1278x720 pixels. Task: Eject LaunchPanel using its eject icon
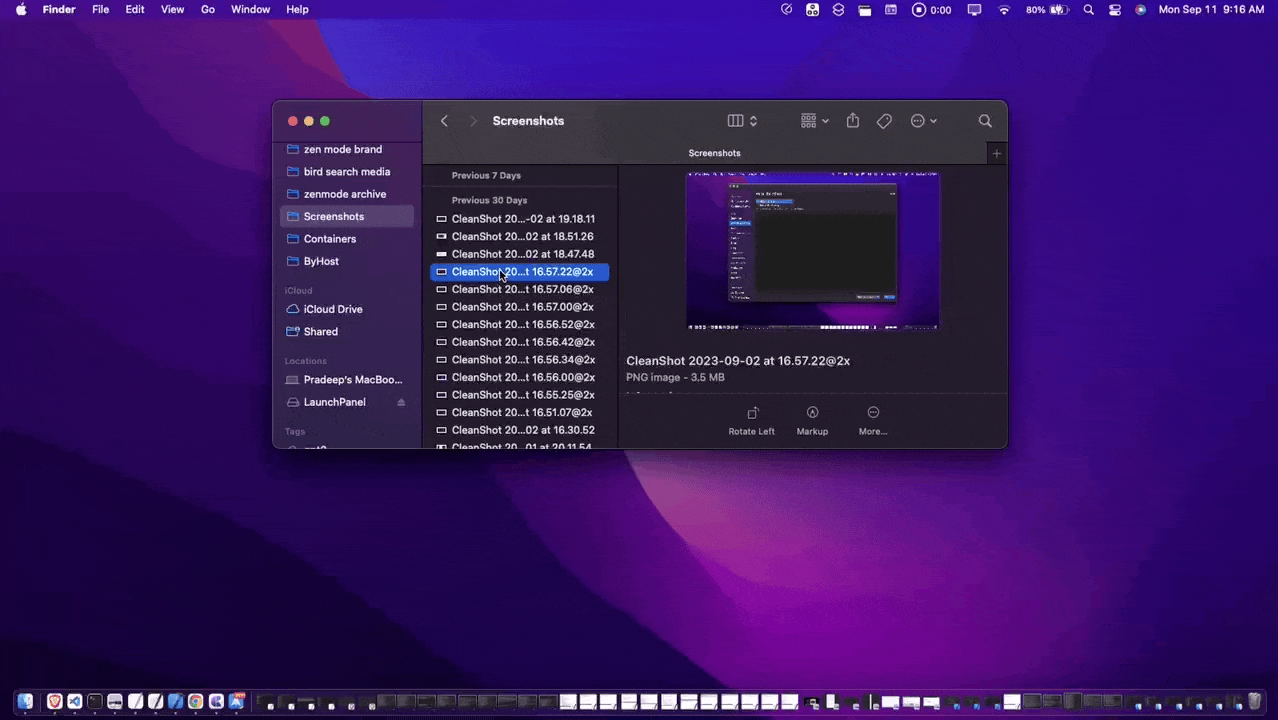click(x=401, y=402)
